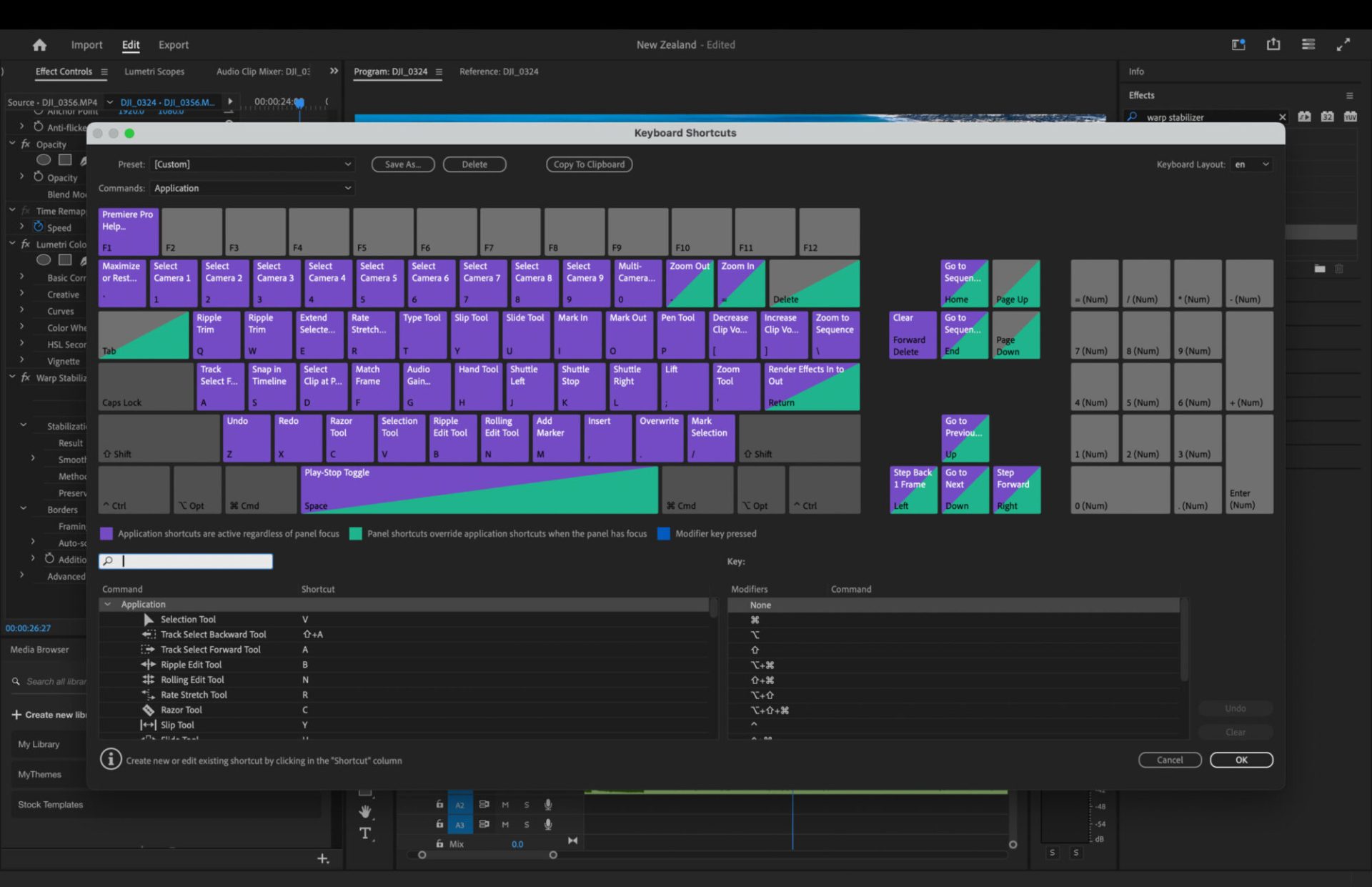
Task: Click the Rolling Edit Tool icon
Action: point(149,679)
